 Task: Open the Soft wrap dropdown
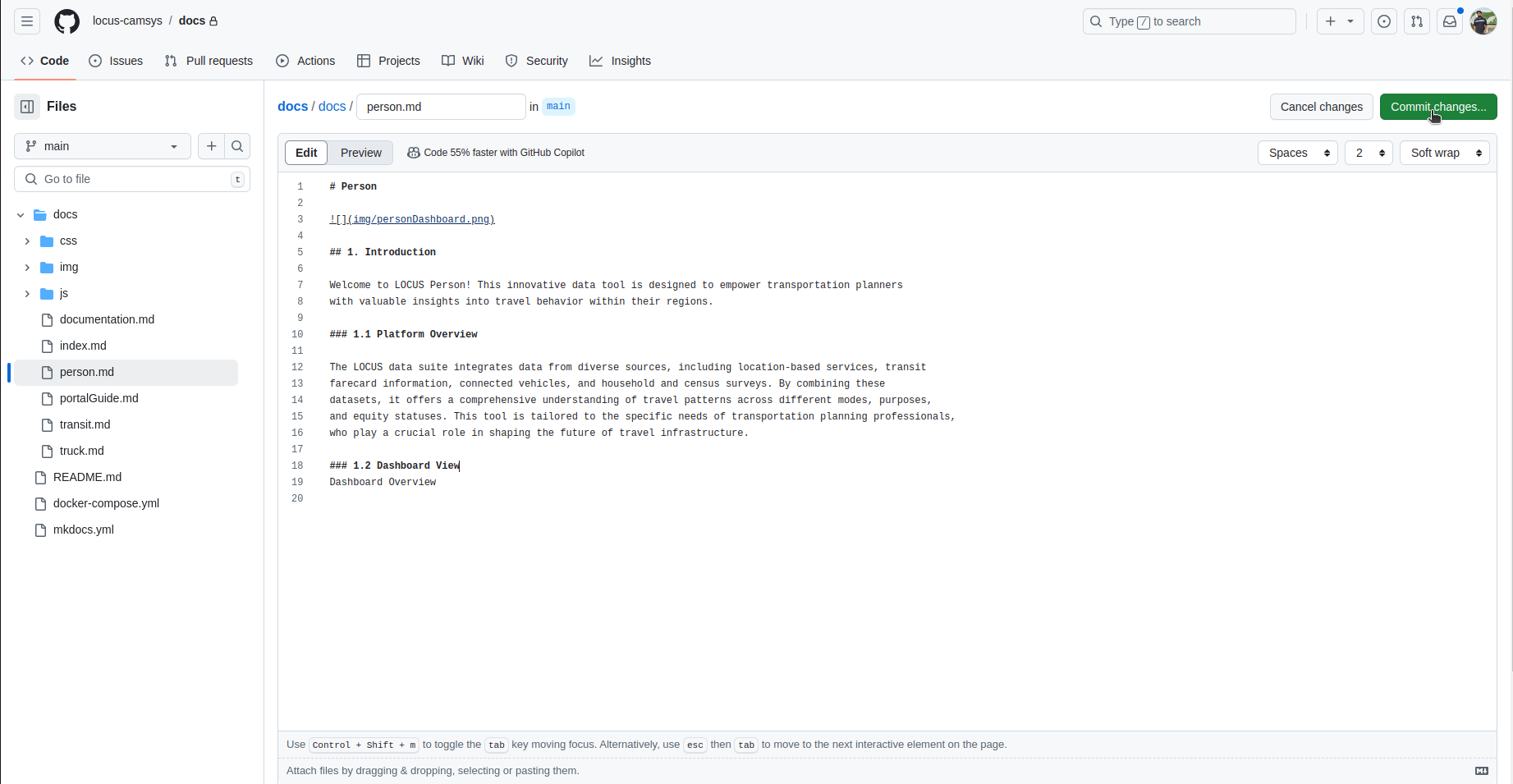[x=1444, y=153]
